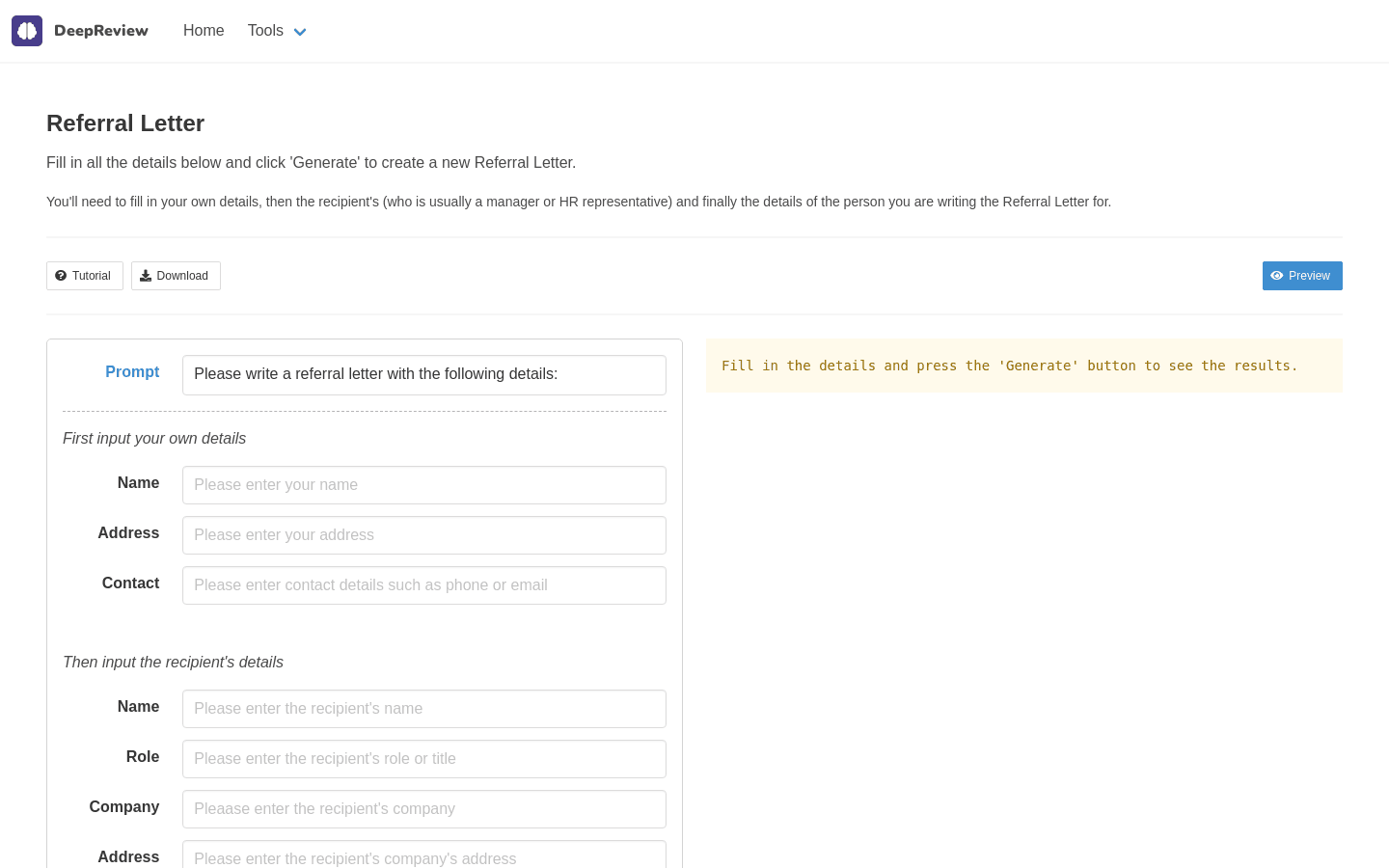
Task: Select Home in the navigation bar
Action: click(204, 31)
